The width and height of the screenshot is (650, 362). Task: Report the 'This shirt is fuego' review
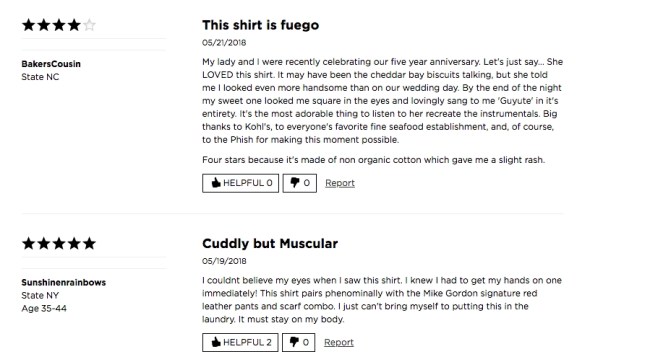click(x=340, y=183)
